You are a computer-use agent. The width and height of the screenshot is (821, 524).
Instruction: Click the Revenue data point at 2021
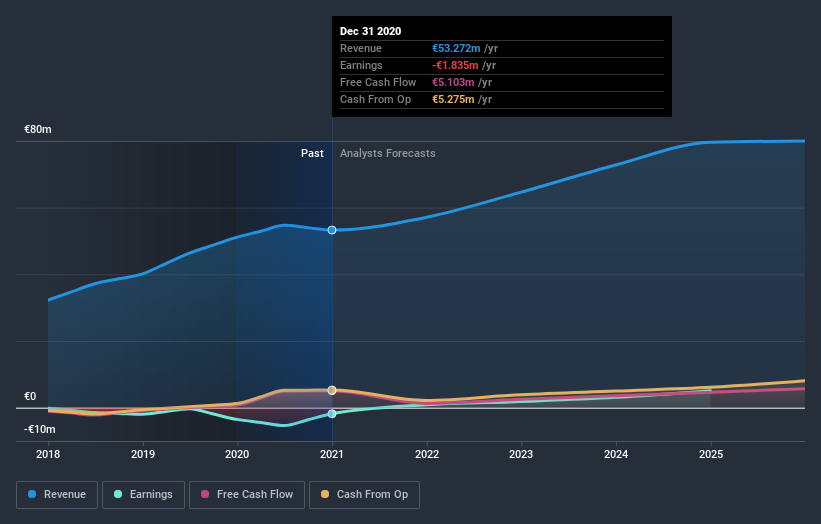pyautogui.click(x=332, y=230)
